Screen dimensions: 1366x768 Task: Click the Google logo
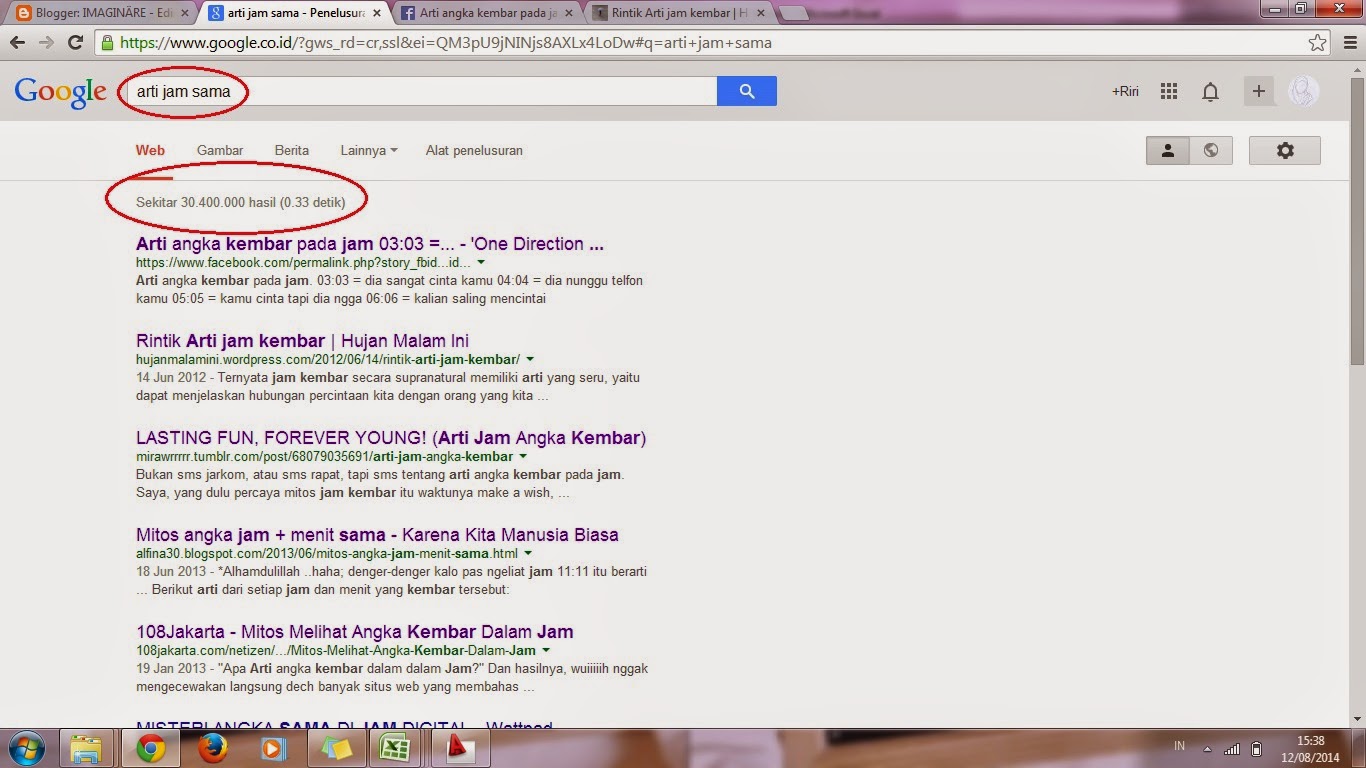(60, 92)
